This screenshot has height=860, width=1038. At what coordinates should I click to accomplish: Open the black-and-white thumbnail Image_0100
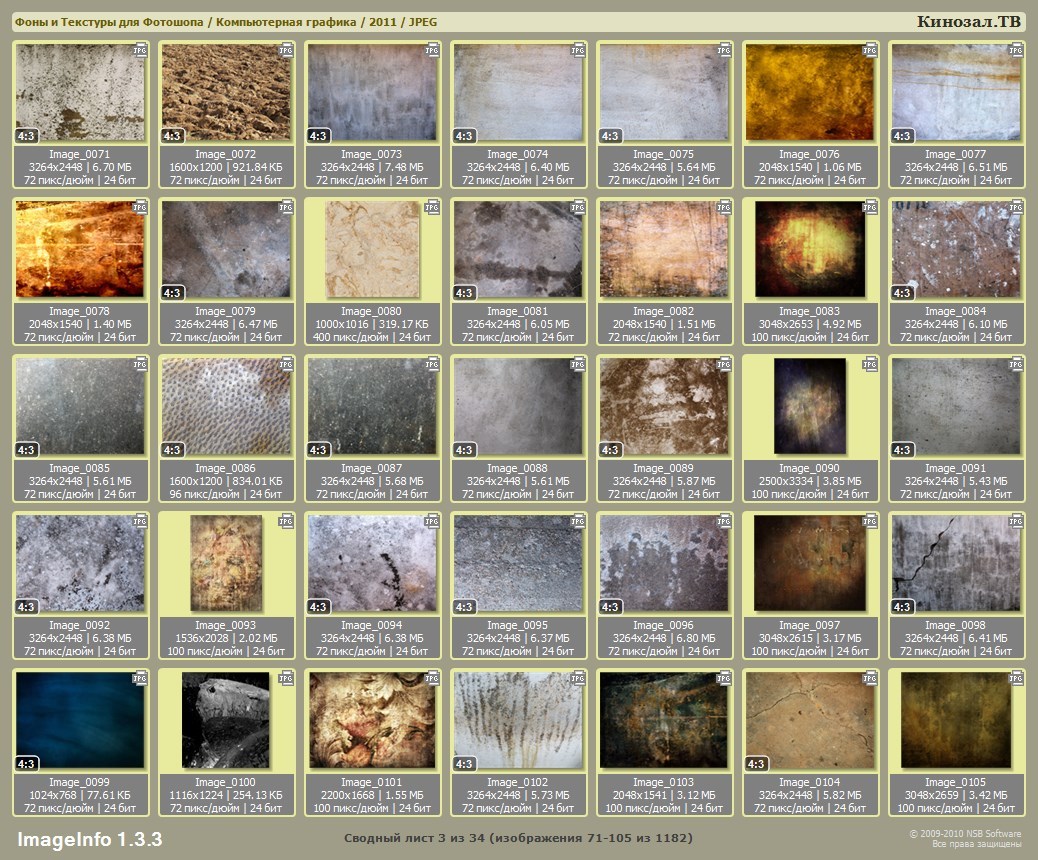click(225, 719)
